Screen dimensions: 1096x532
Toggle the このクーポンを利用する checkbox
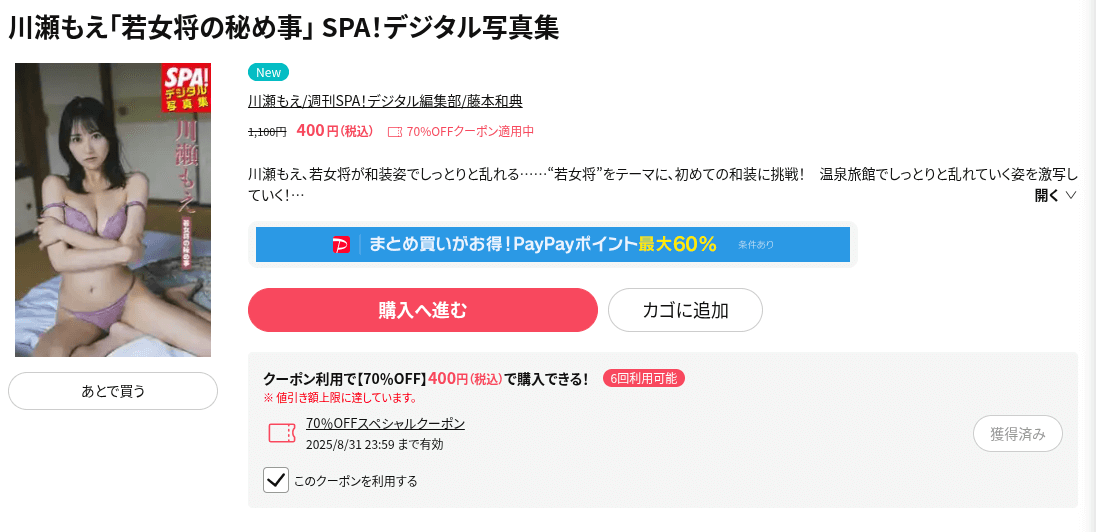tap(276, 480)
